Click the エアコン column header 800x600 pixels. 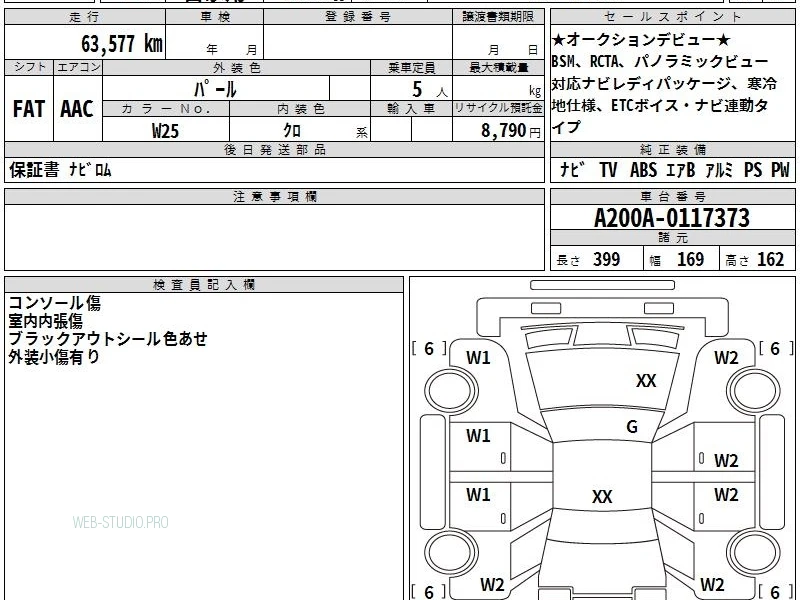[x=78, y=67]
